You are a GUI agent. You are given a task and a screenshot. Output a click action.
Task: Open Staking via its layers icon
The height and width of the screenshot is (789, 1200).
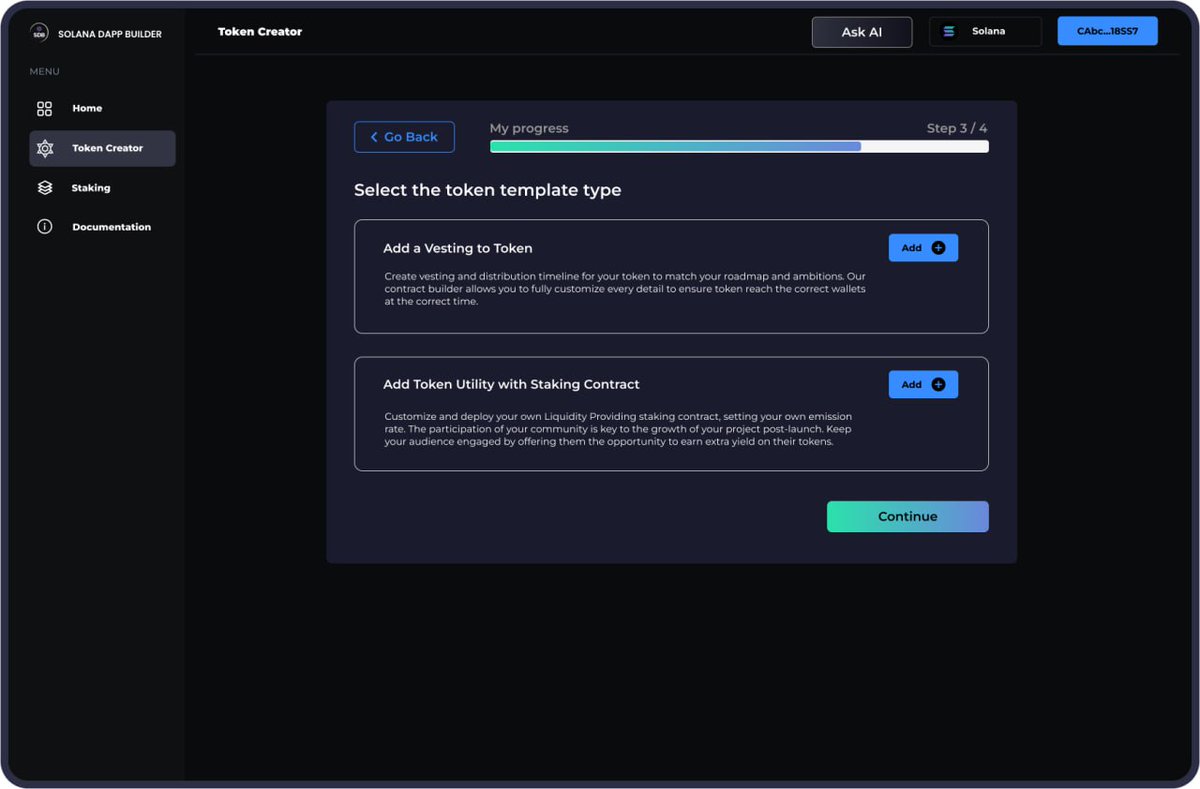tap(44, 187)
